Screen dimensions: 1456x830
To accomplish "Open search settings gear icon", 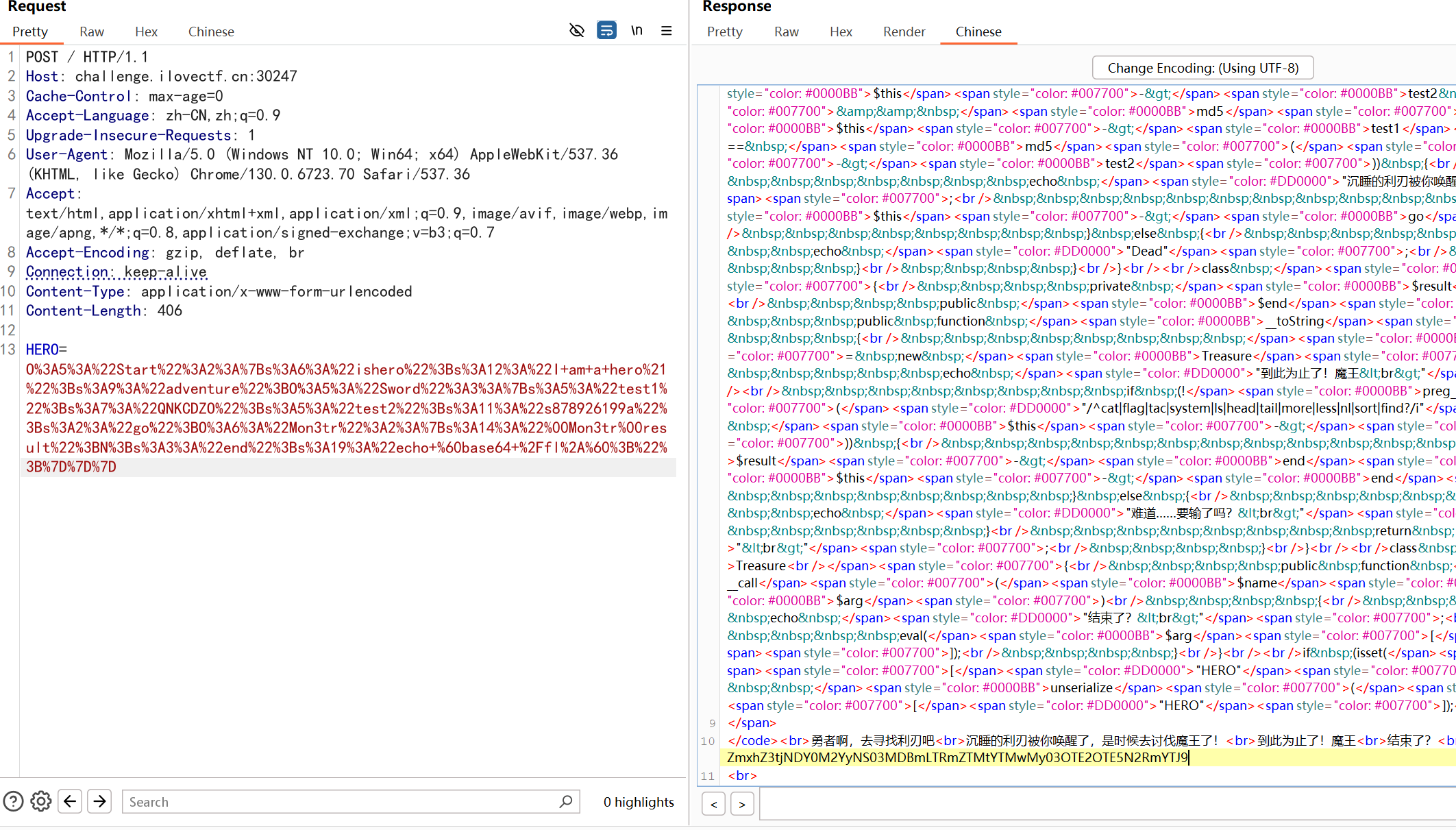I will coord(41,801).
